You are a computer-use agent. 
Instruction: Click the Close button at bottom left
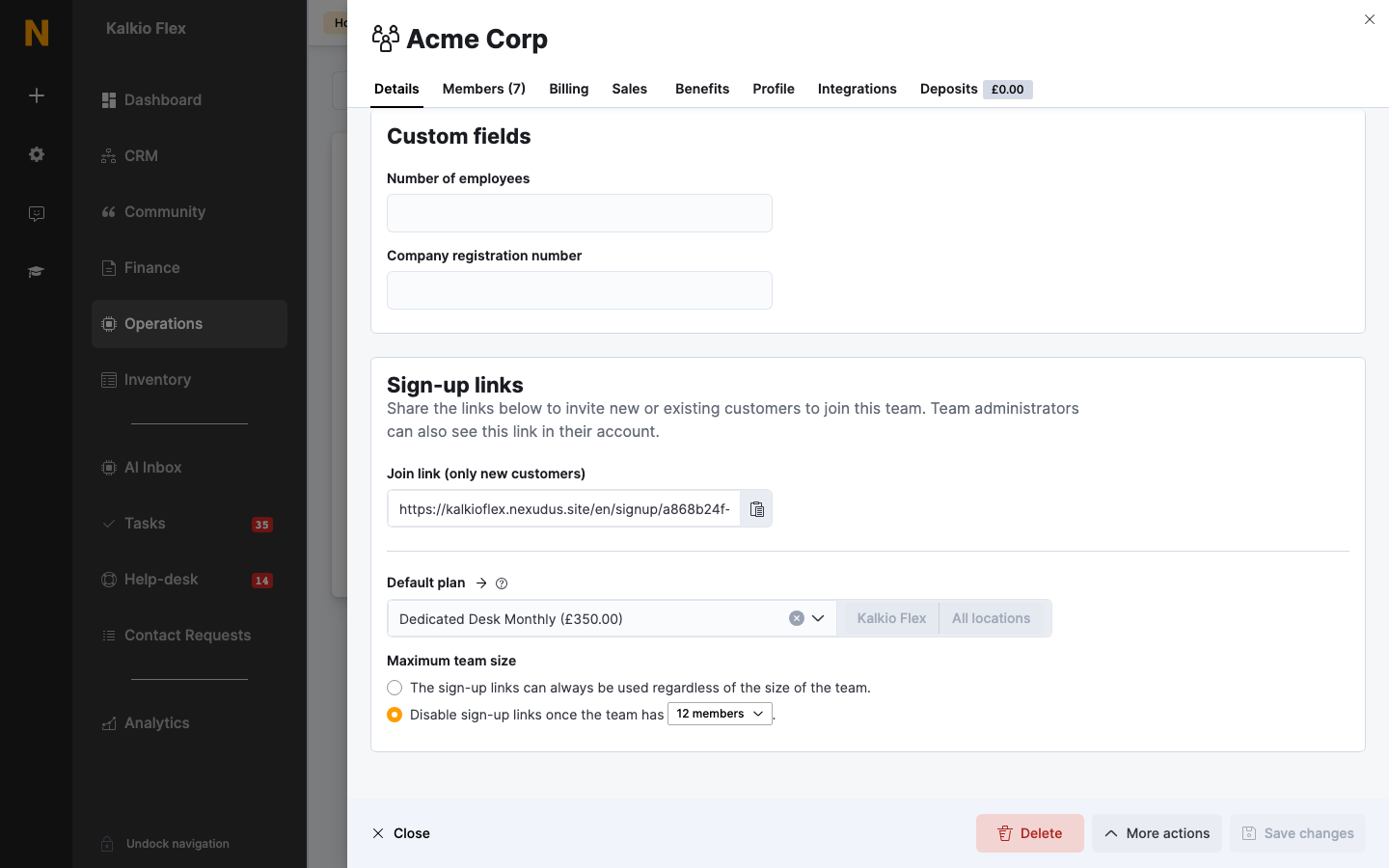pyautogui.click(x=401, y=833)
